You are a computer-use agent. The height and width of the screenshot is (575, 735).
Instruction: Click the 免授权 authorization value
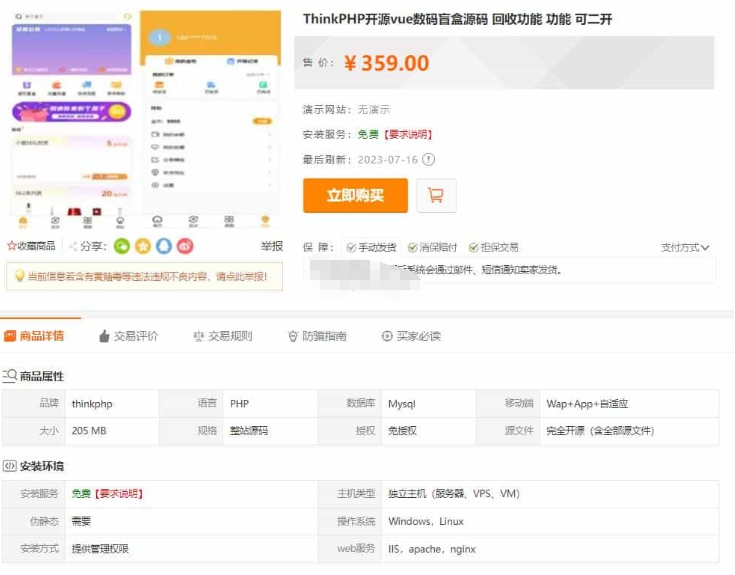point(402,431)
